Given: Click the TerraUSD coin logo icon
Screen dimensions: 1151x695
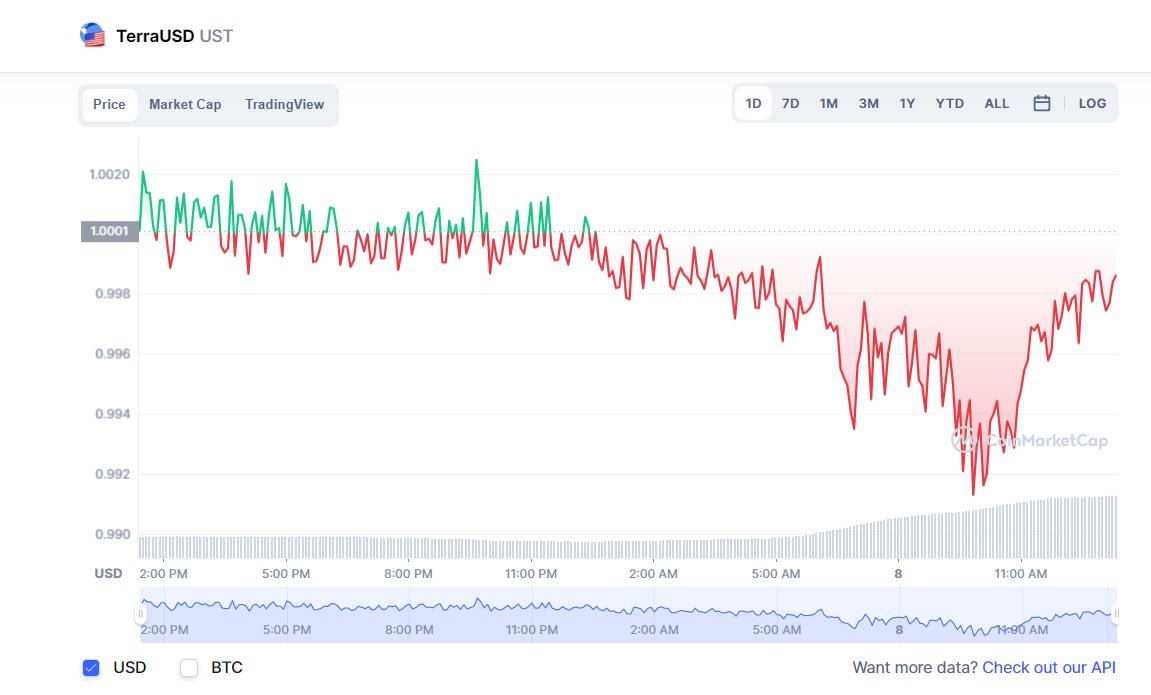Looking at the screenshot, I should point(93,36).
